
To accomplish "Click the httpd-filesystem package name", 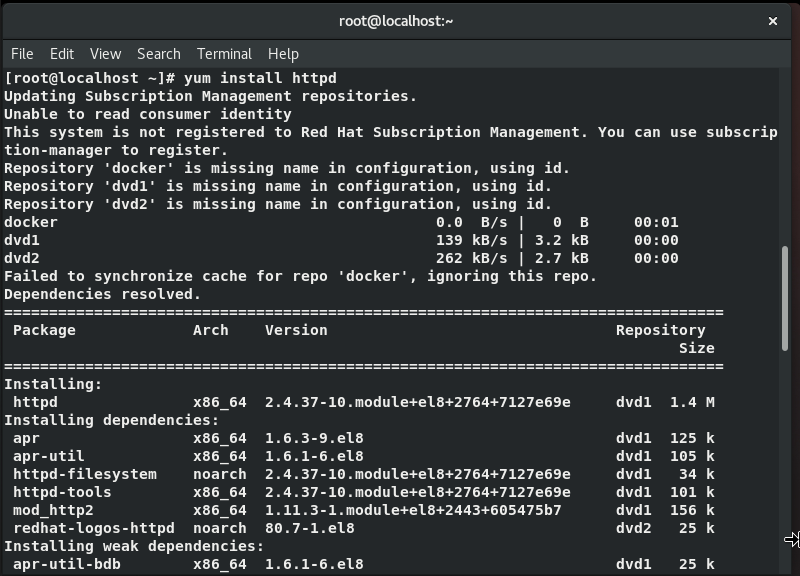I will [85, 474].
